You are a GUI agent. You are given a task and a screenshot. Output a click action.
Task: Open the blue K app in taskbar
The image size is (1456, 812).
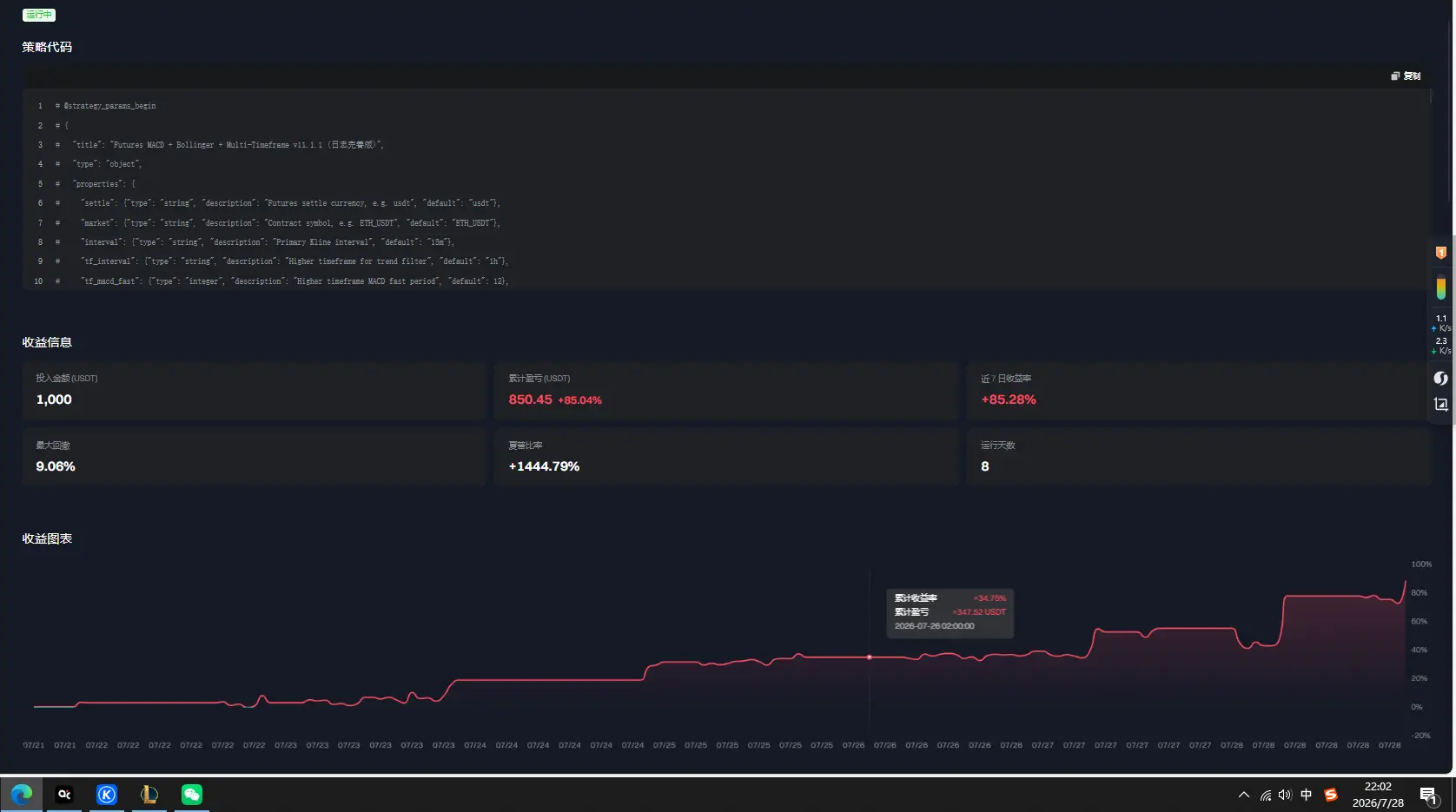tap(107, 794)
